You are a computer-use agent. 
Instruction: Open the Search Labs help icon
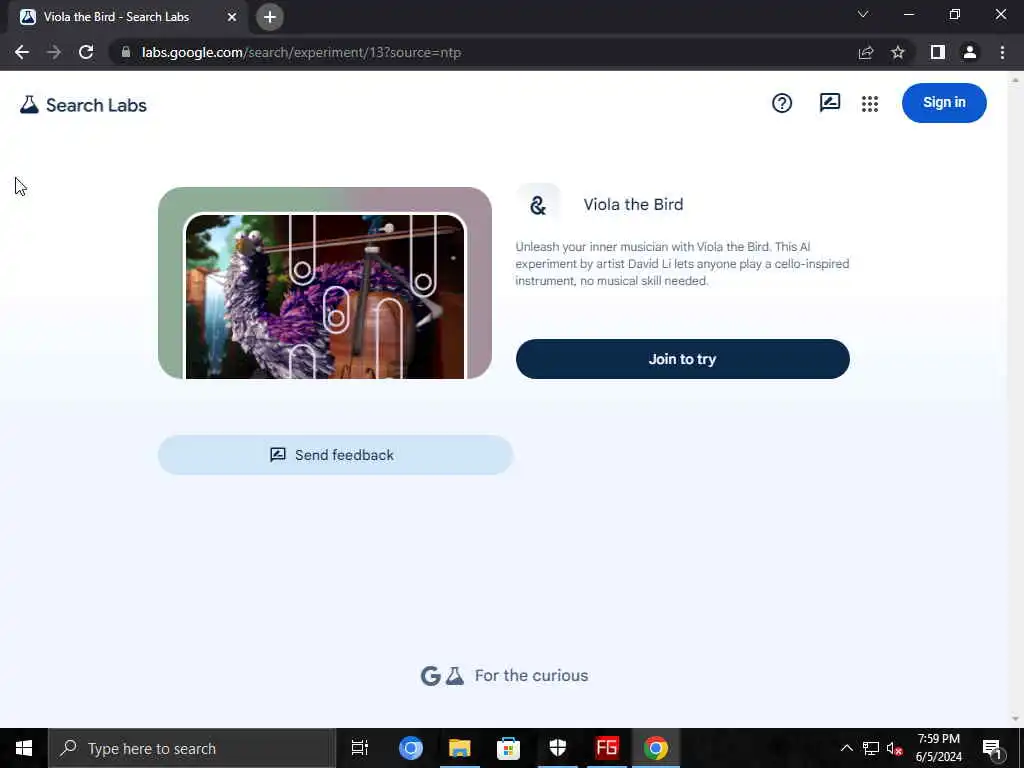pyautogui.click(x=782, y=103)
